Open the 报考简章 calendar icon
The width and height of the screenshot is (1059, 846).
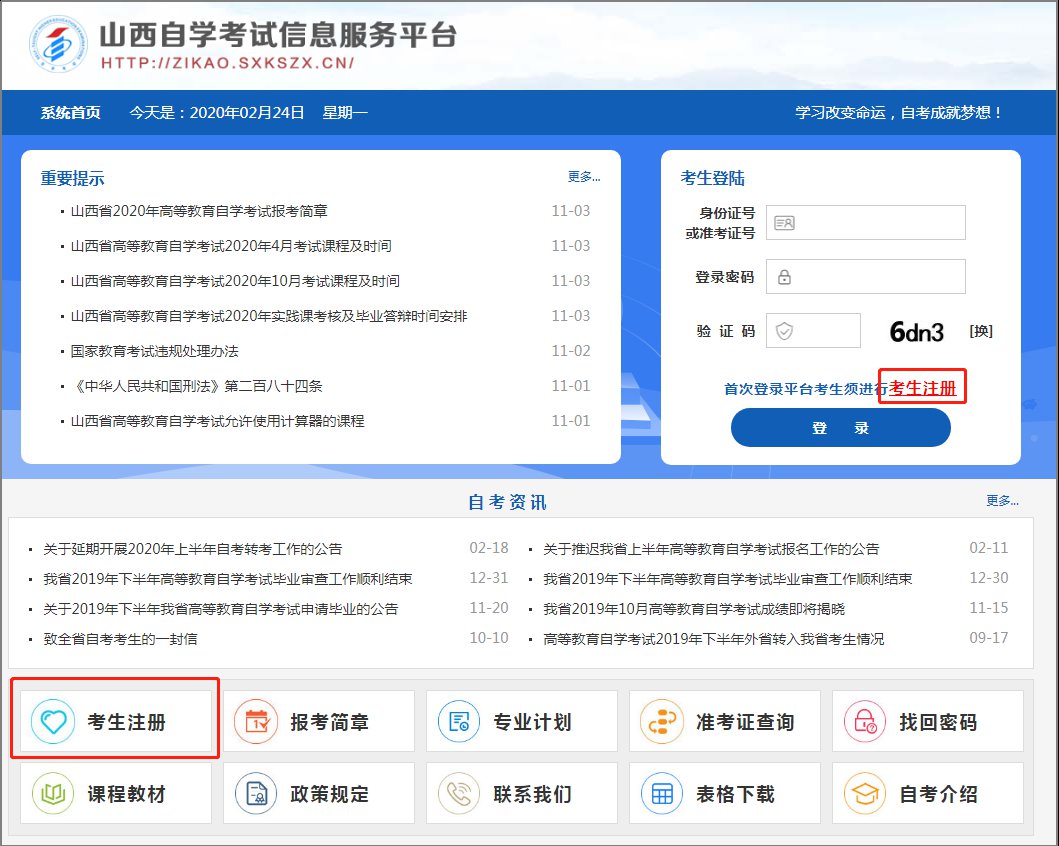pyautogui.click(x=256, y=722)
